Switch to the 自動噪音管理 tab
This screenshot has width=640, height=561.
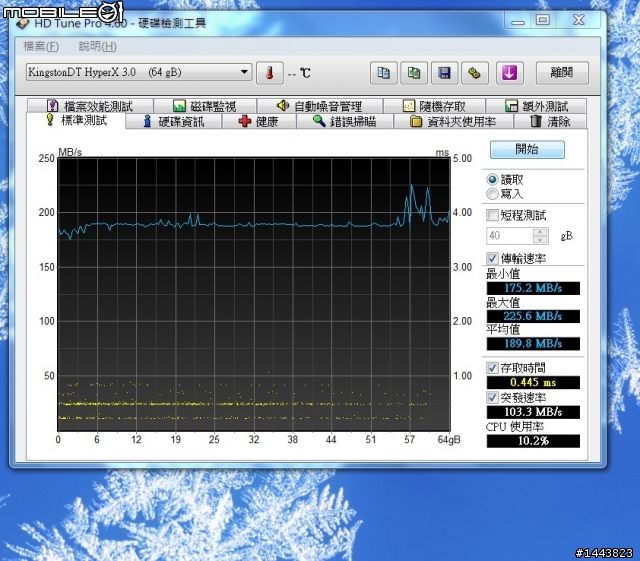pyautogui.click(x=320, y=106)
